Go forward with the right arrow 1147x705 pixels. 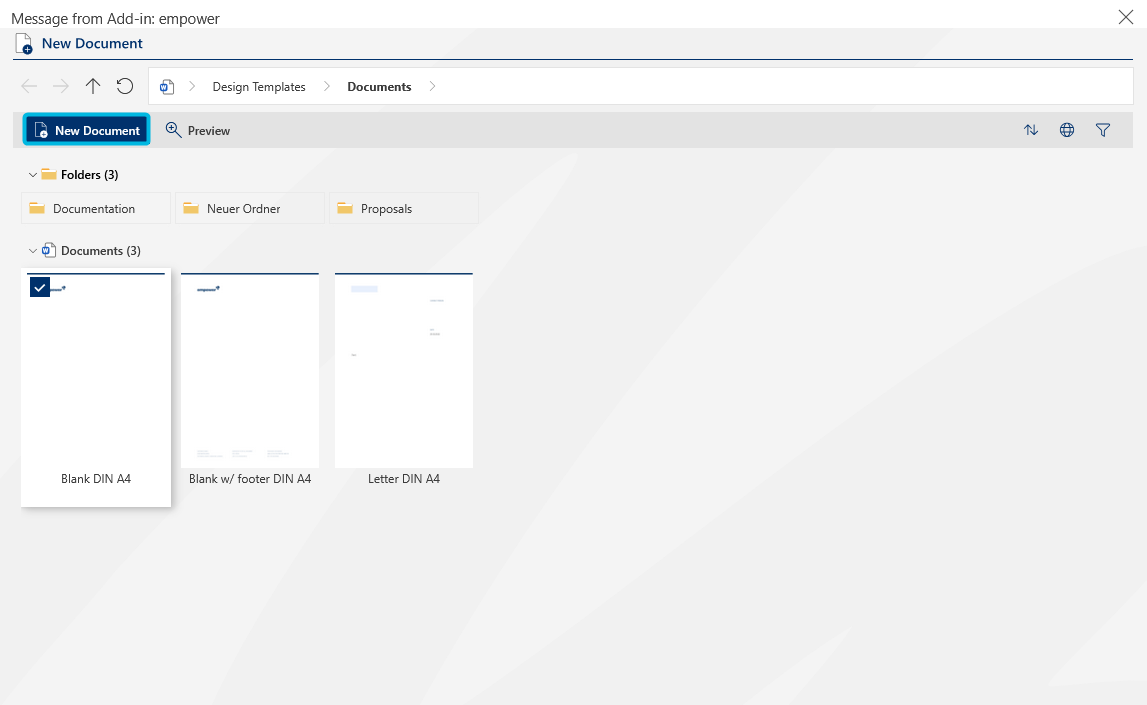tap(61, 86)
